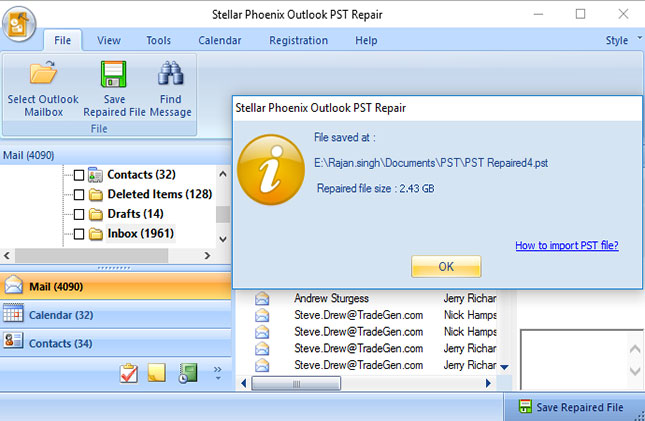Open Notes via yellow sticky note icon
The width and height of the screenshot is (645, 421).
point(157,372)
